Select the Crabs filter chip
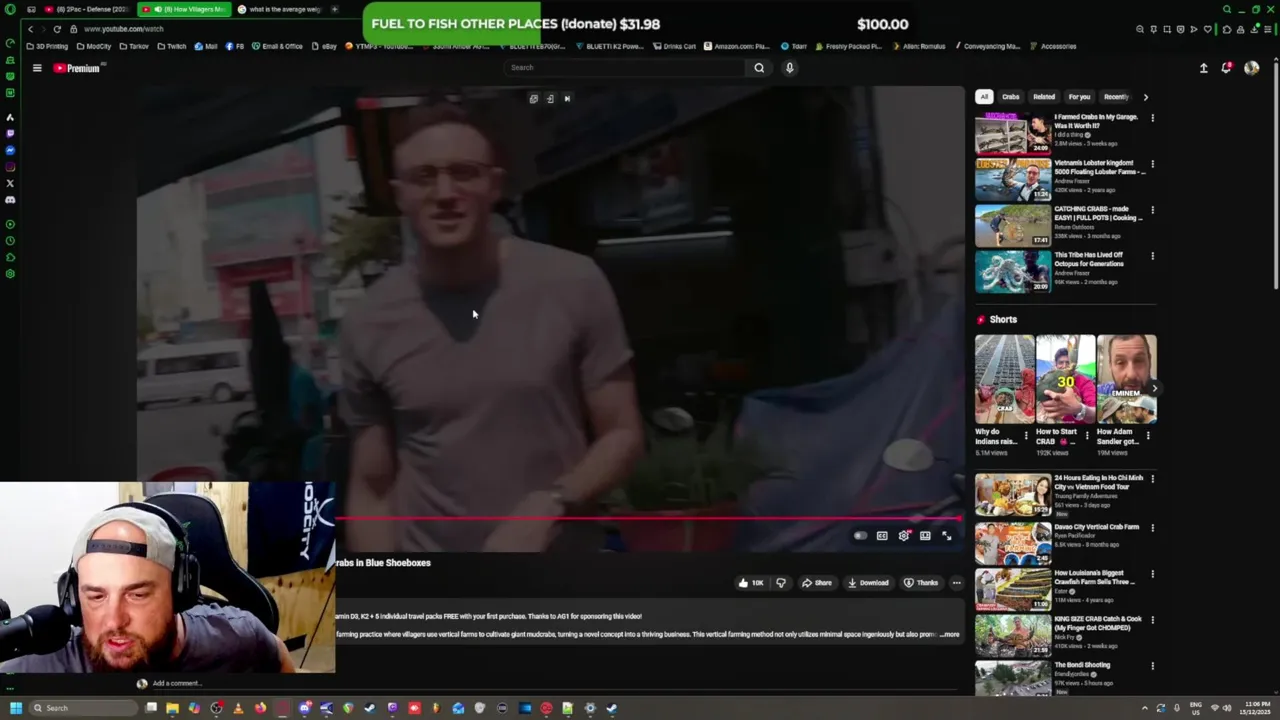This screenshot has height=720, width=1280. [x=1011, y=97]
